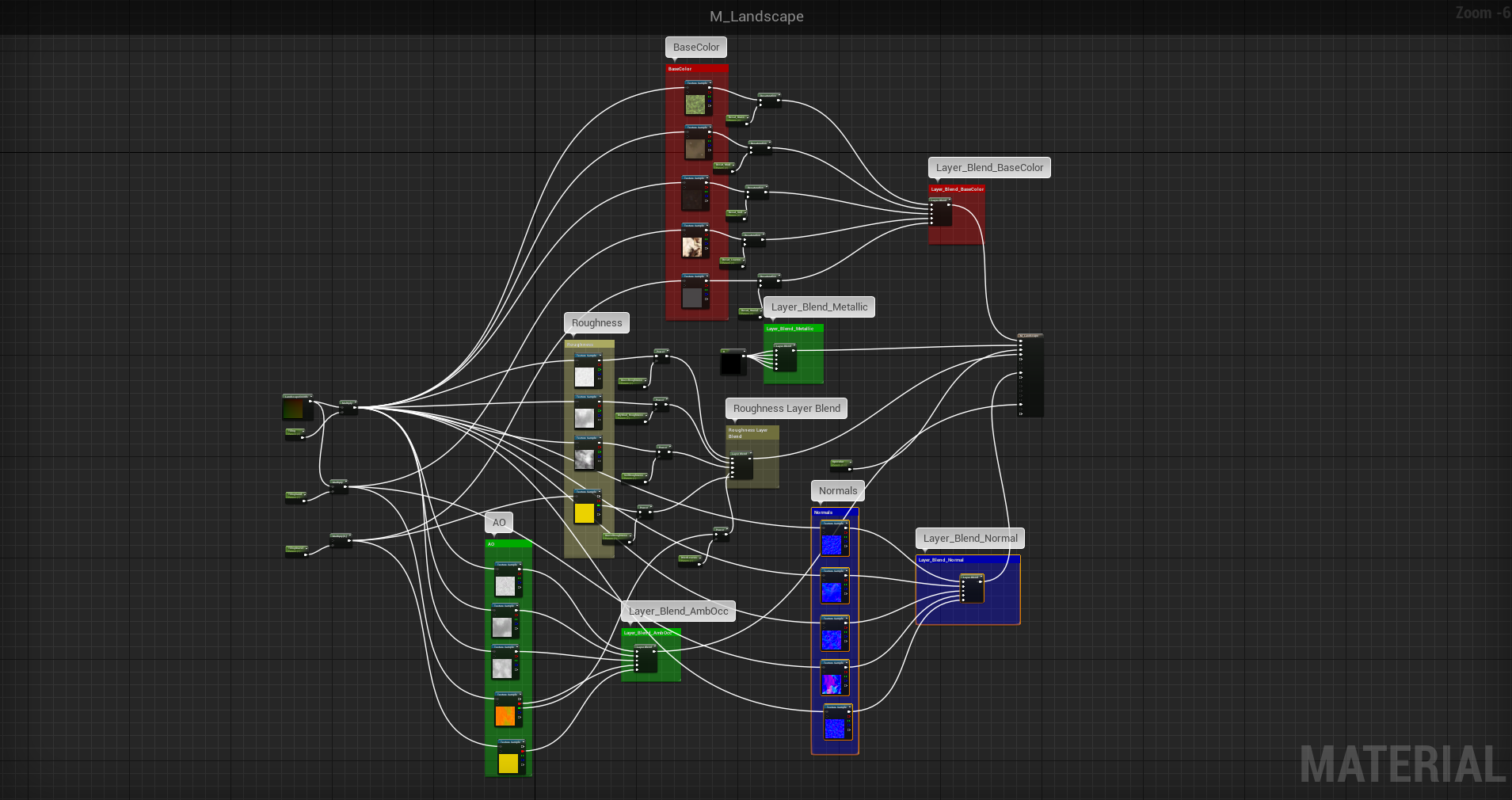This screenshot has height=800, width=1512.
Task: Click the Roughness Layer Blend comment bubble
Action: [786, 409]
